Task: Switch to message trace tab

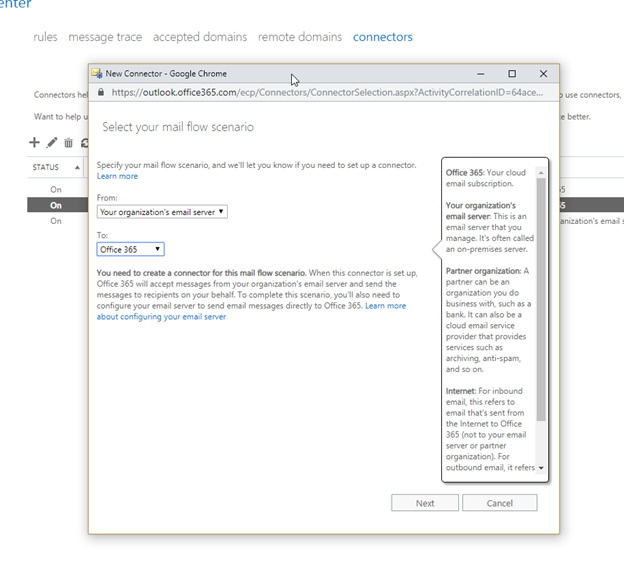Action: point(105,37)
